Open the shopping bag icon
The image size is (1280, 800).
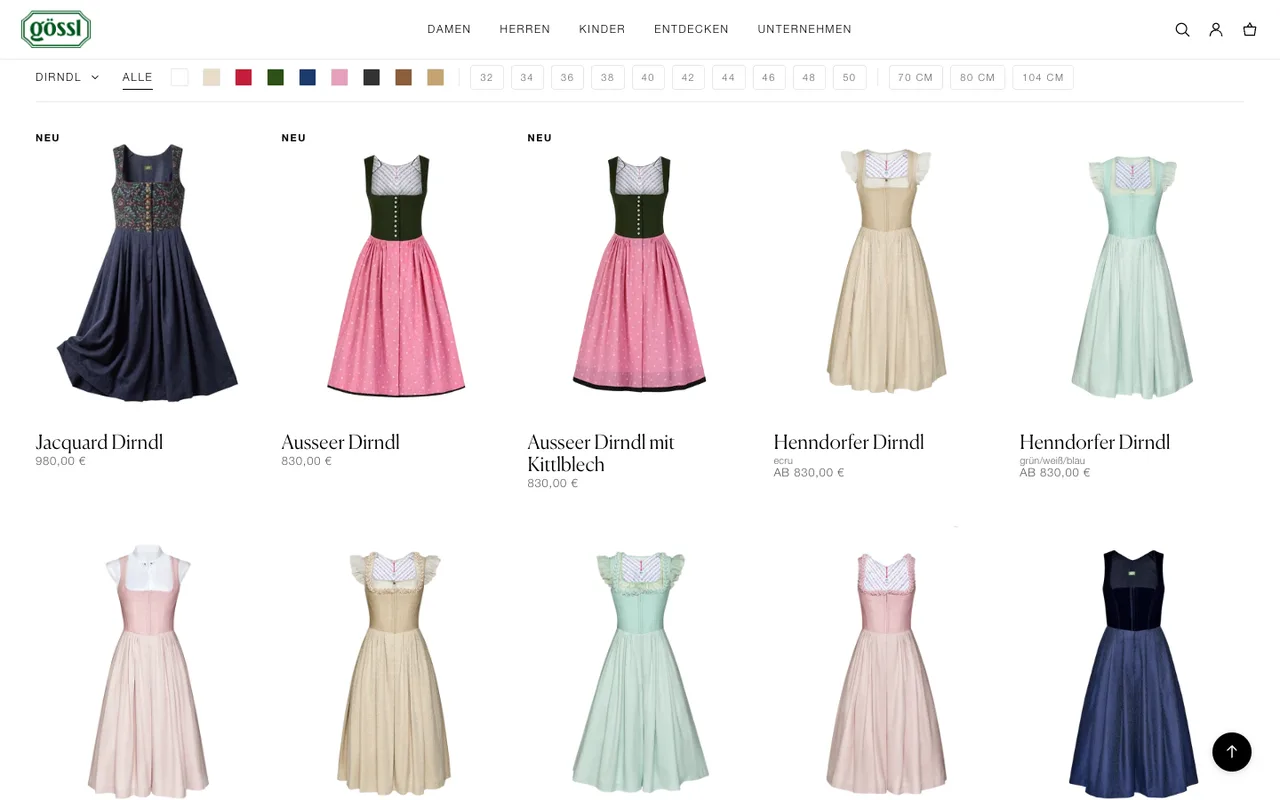pos(1250,30)
